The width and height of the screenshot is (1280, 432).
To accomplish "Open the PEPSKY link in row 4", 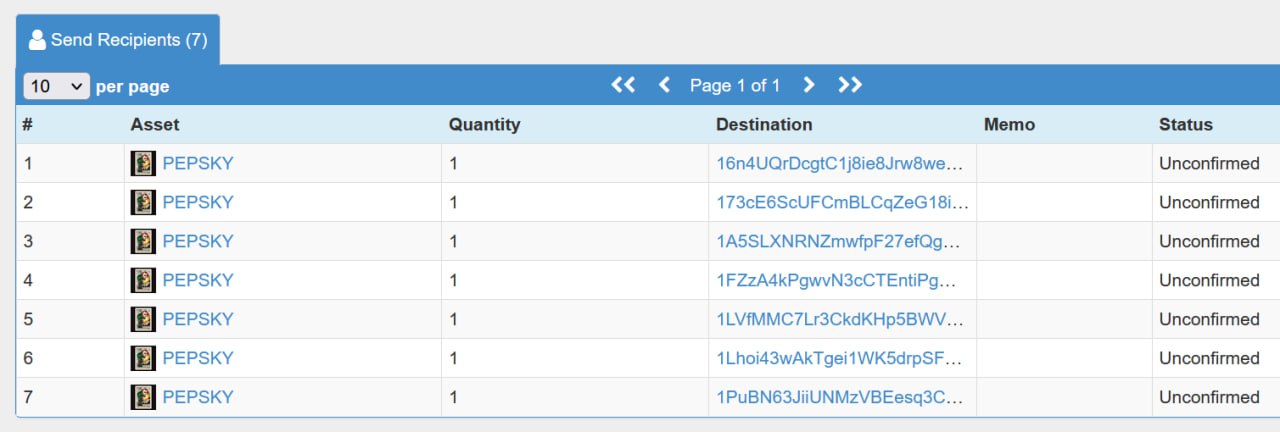I will pyautogui.click(x=198, y=280).
